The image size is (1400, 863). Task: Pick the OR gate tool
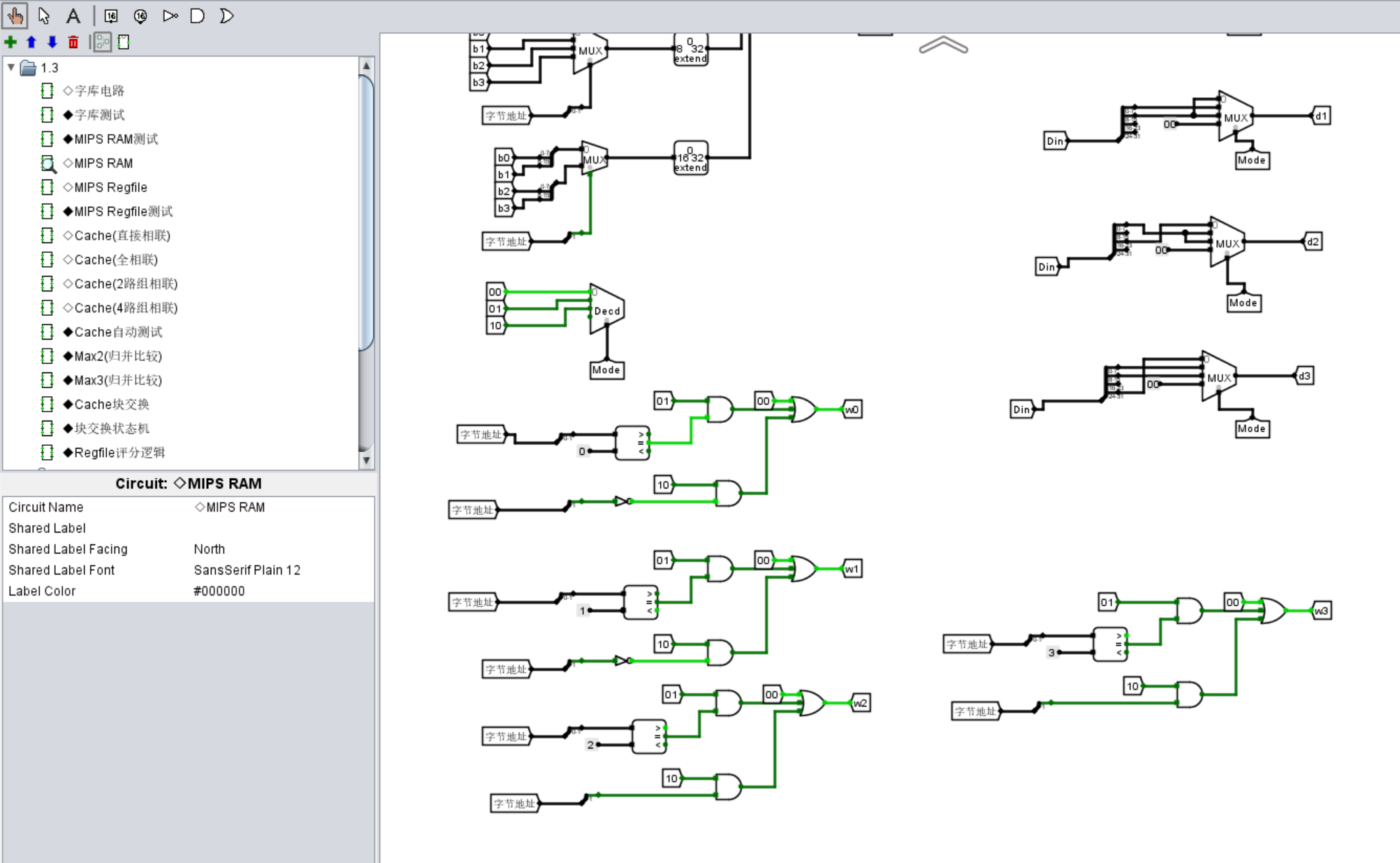pyautogui.click(x=226, y=15)
